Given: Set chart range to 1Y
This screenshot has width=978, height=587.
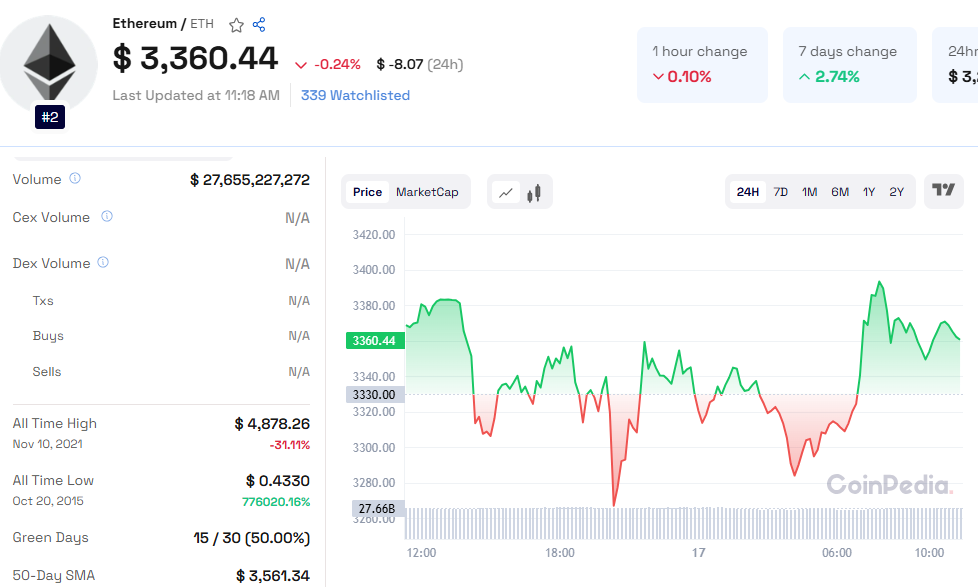Looking at the screenshot, I should pos(869,192).
